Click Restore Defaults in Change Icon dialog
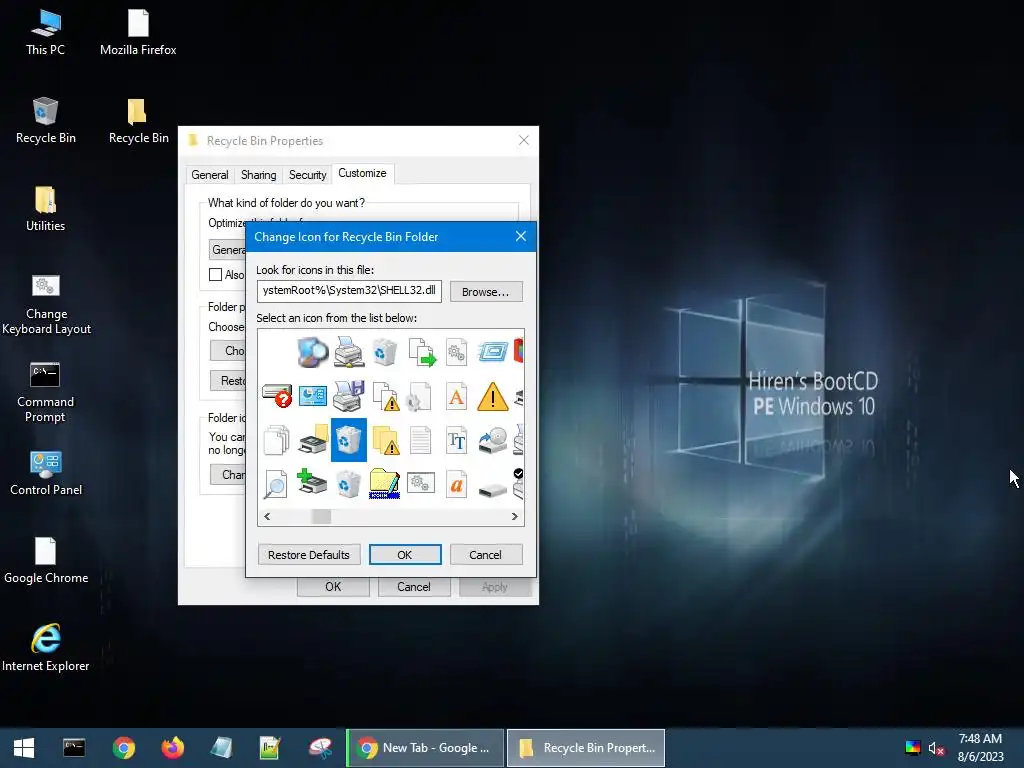 309,554
